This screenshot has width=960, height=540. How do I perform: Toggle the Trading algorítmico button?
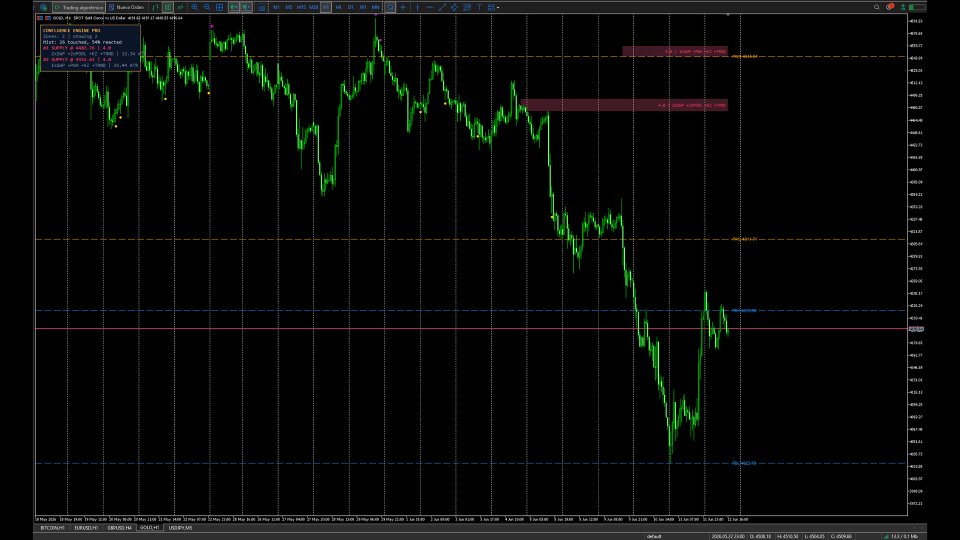click(78, 7)
